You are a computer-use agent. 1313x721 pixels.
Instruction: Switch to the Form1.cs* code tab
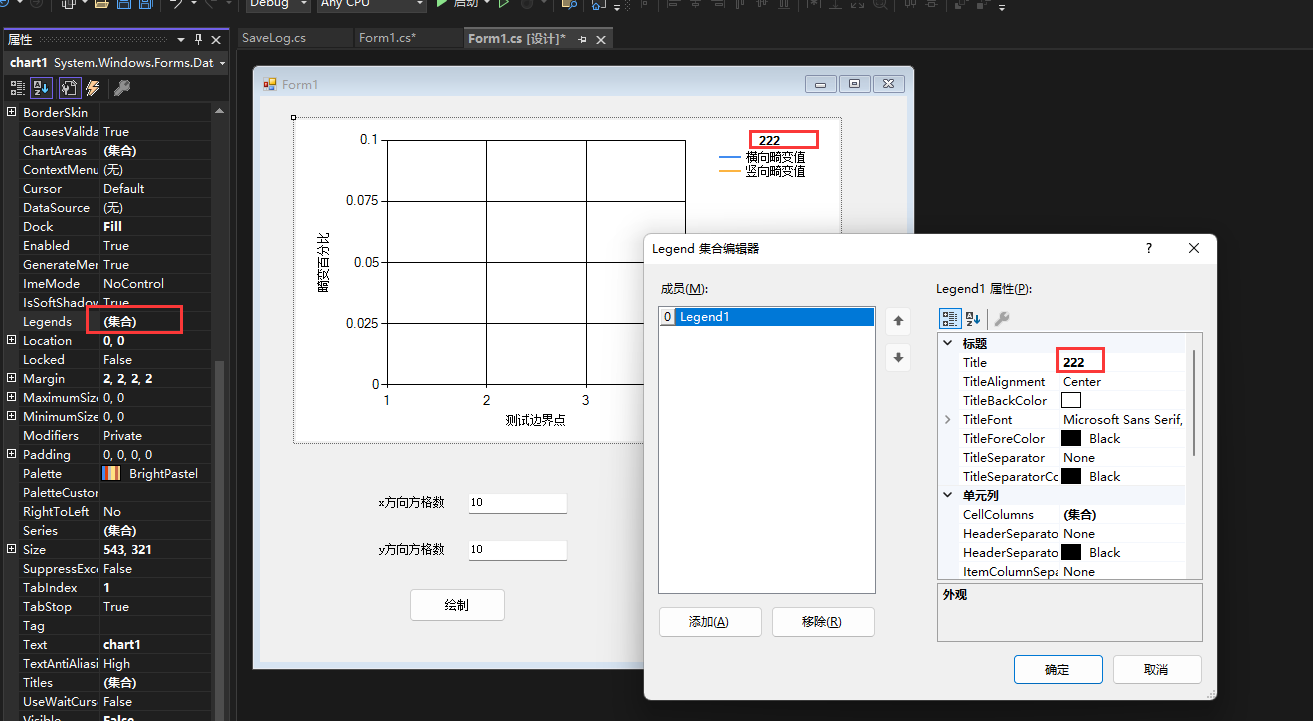tap(387, 38)
